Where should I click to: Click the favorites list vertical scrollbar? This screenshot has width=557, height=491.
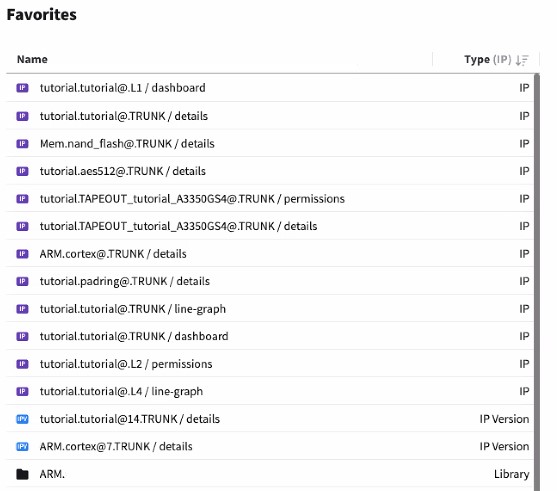click(x=537, y=282)
